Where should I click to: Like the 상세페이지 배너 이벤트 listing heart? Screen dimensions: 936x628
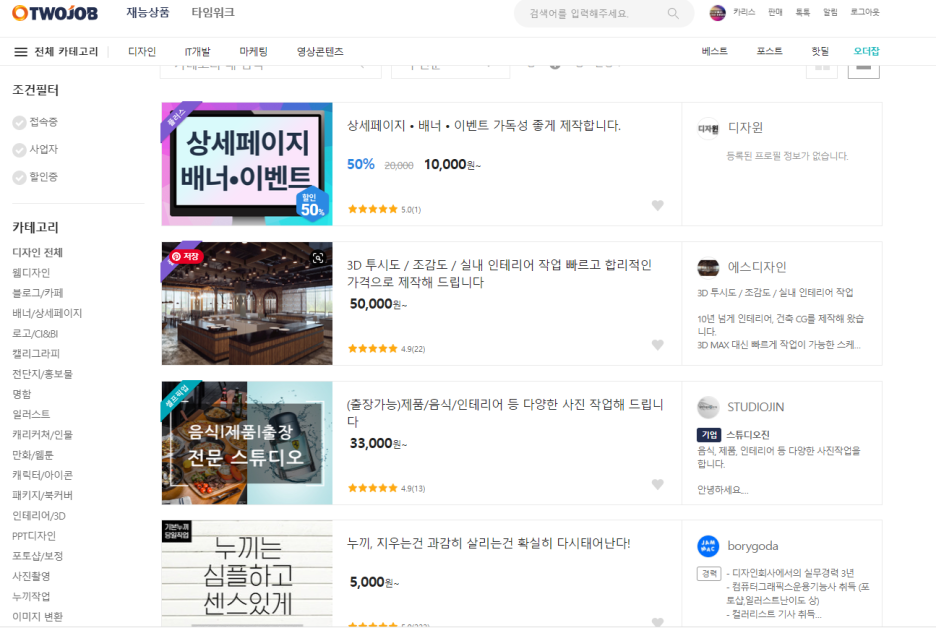tap(657, 205)
